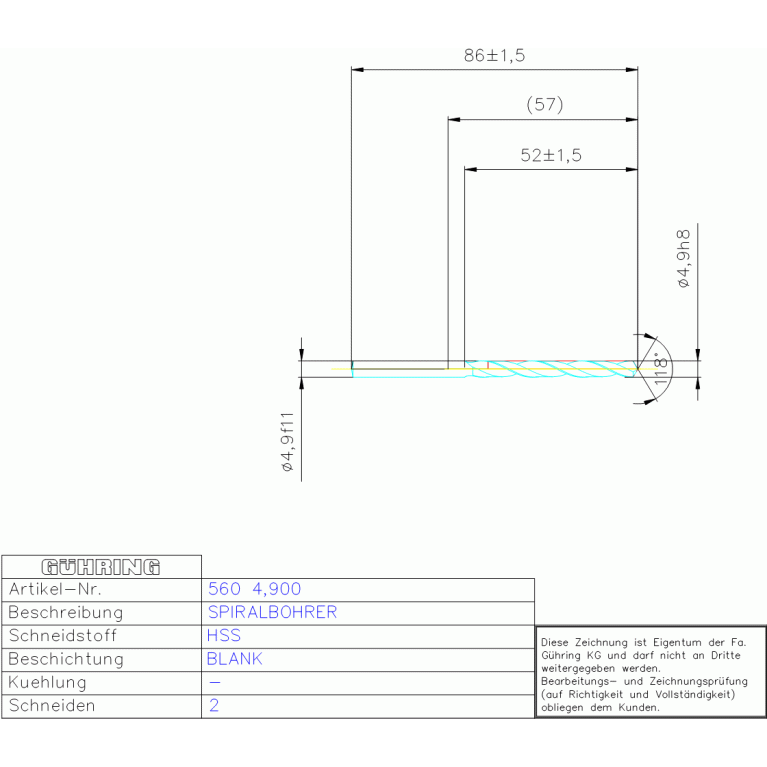
Task: Select the (57) reference dimension text
Action: click(x=545, y=105)
